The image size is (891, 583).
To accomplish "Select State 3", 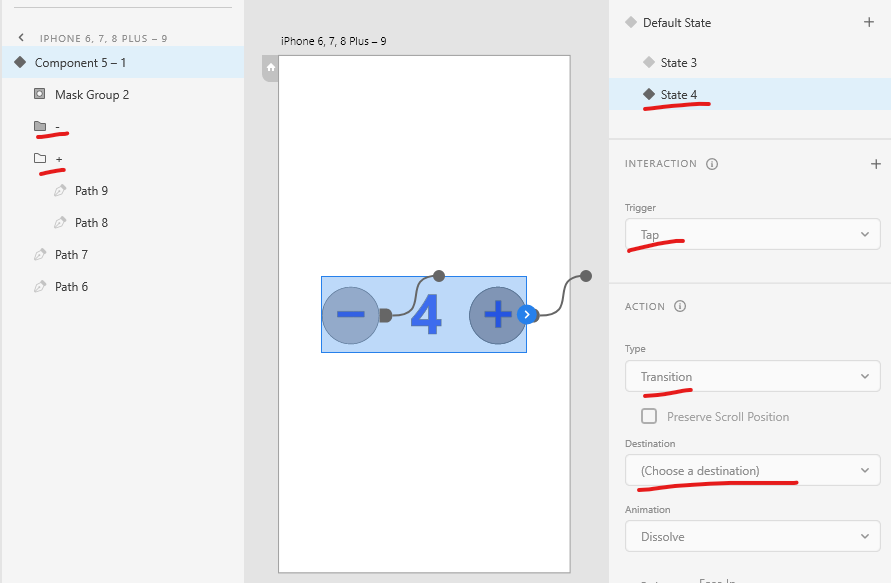I will (x=750, y=63).
